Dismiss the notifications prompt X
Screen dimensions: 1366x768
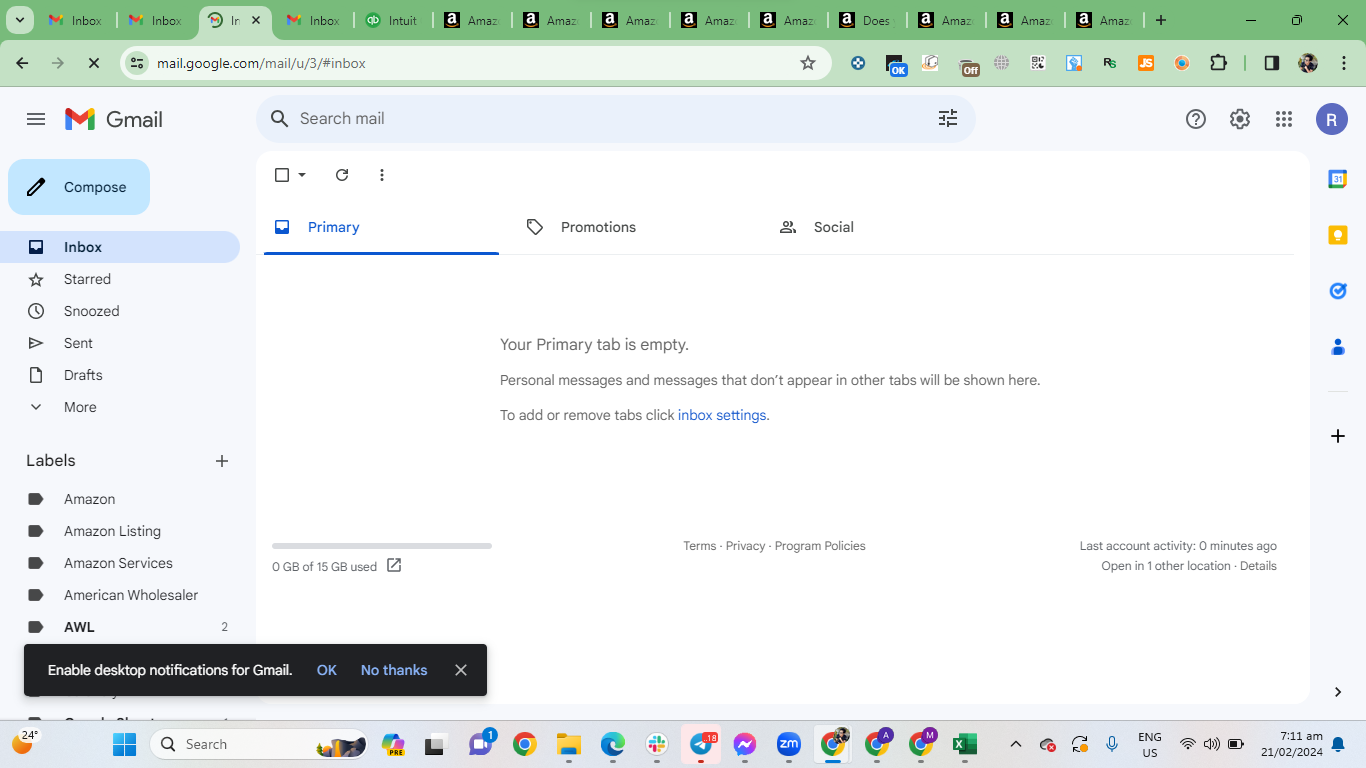coord(461,670)
